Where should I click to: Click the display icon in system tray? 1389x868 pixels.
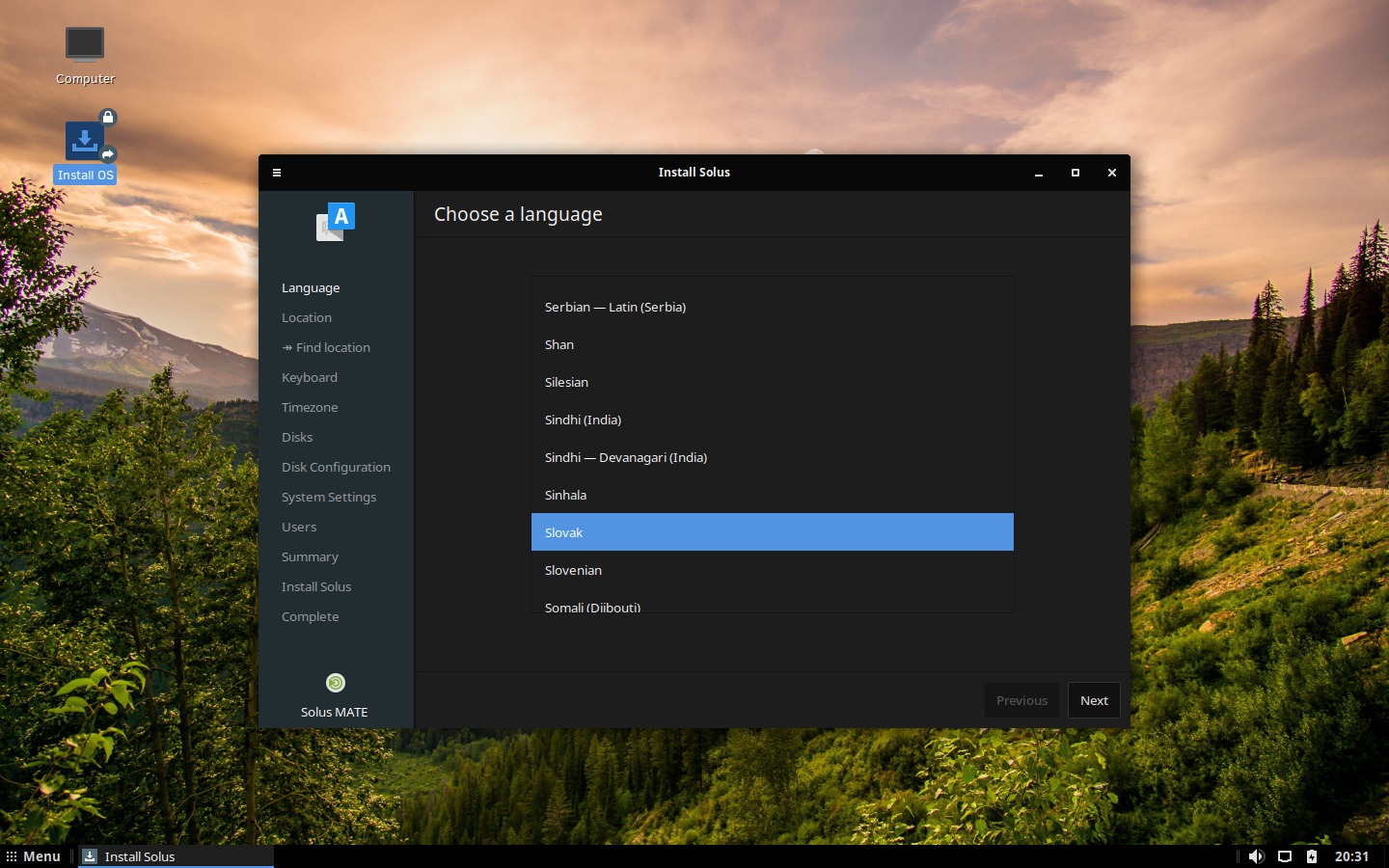point(1285,856)
